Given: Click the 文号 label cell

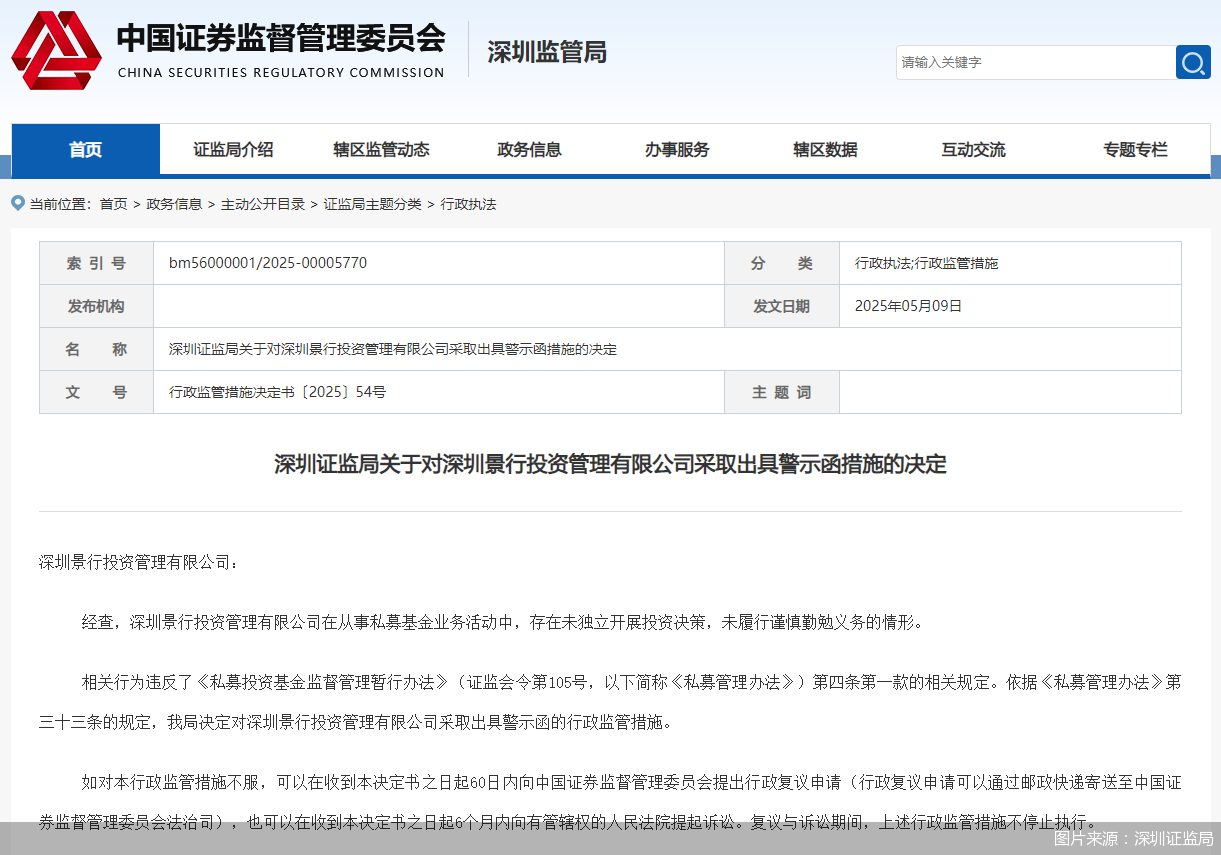Looking at the screenshot, I should click(97, 392).
